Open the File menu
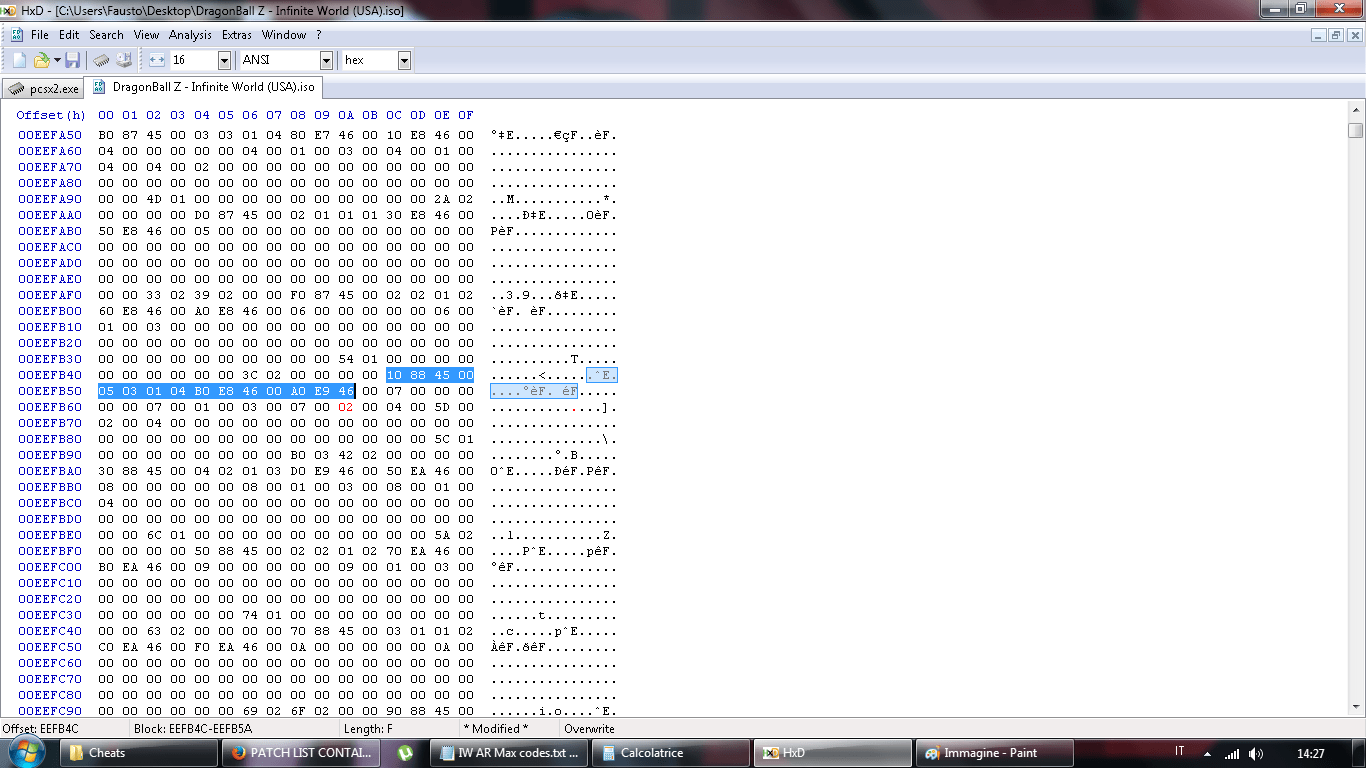 pyautogui.click(x=39, y=34)
